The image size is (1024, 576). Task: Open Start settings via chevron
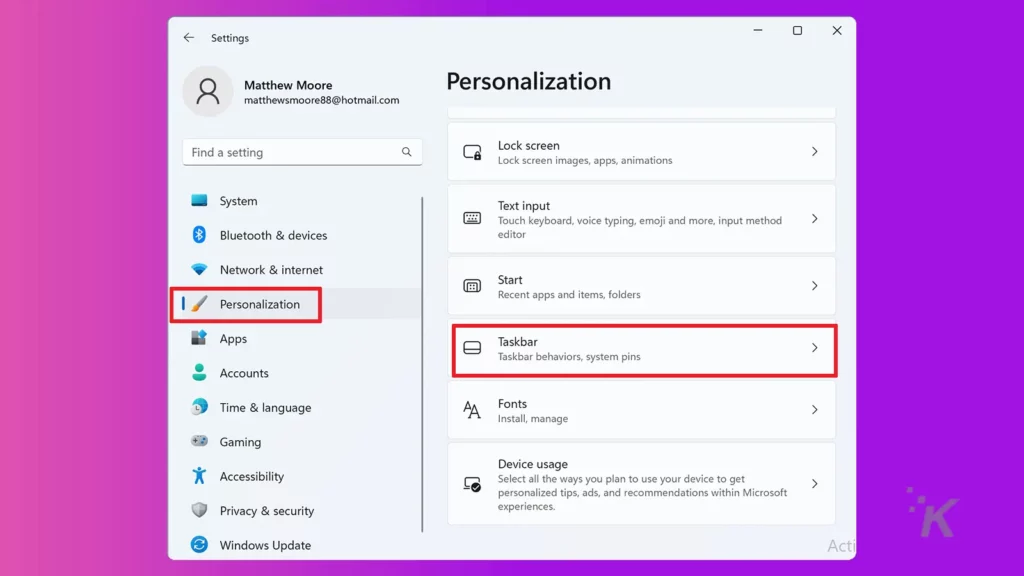tap(814, 286)
